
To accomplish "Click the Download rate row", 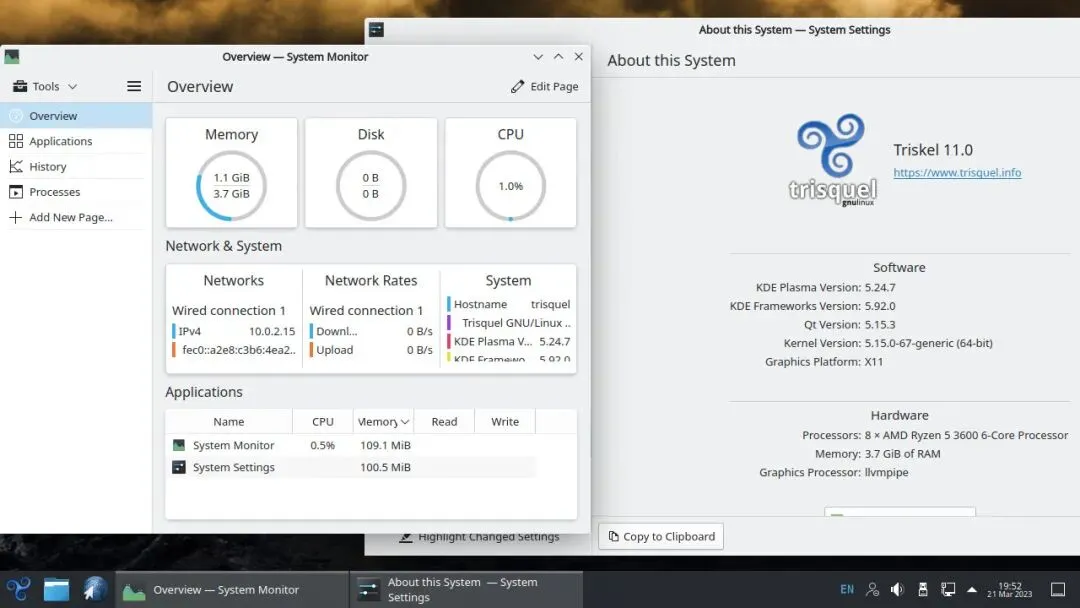I will 372,331.
